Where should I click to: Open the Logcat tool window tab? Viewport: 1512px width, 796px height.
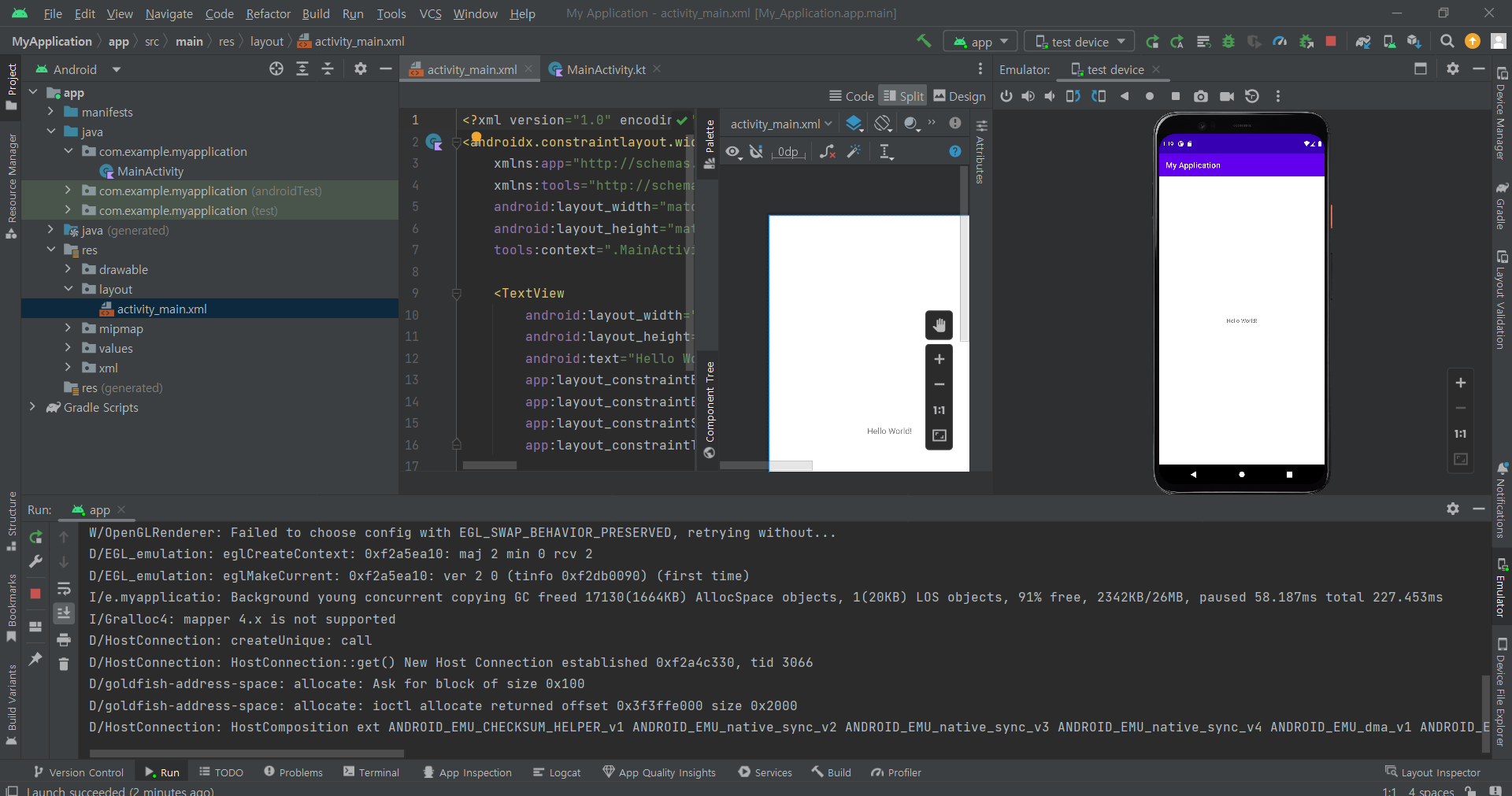557,772
